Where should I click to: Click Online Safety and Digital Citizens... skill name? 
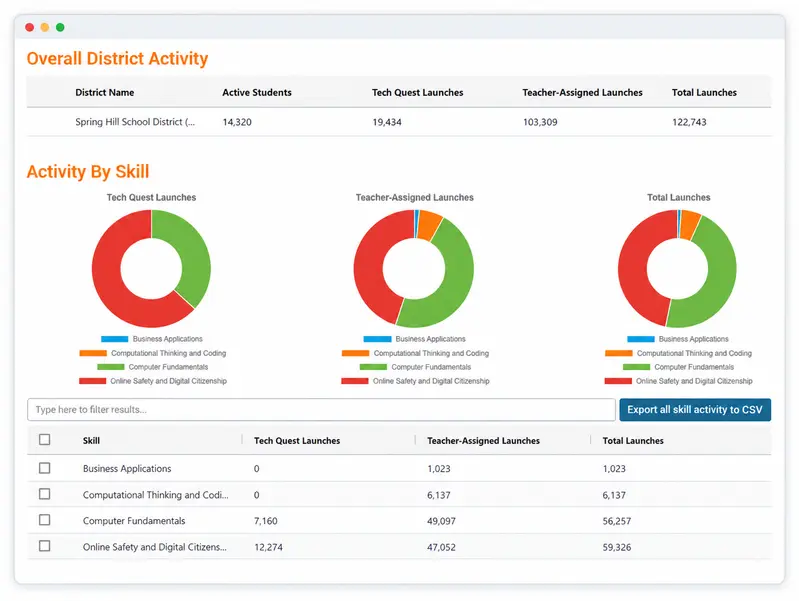click(154, 547)
